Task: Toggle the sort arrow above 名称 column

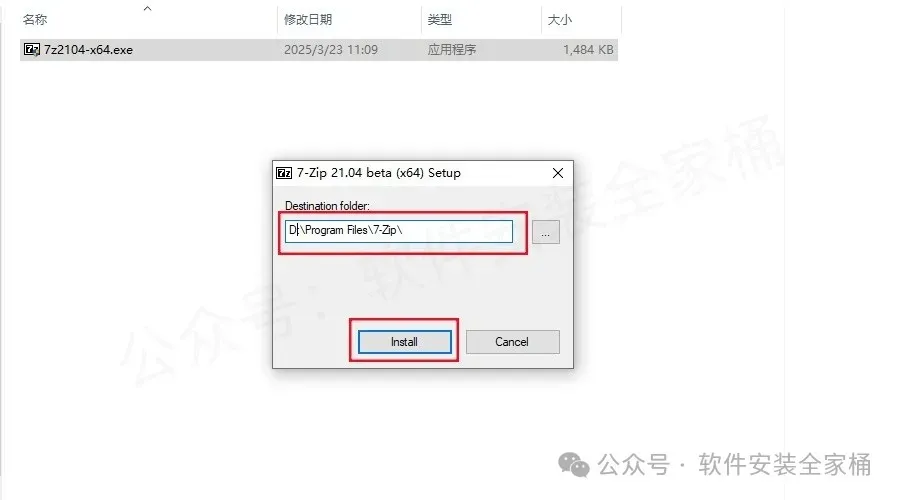Action: [x=148, y=9]
